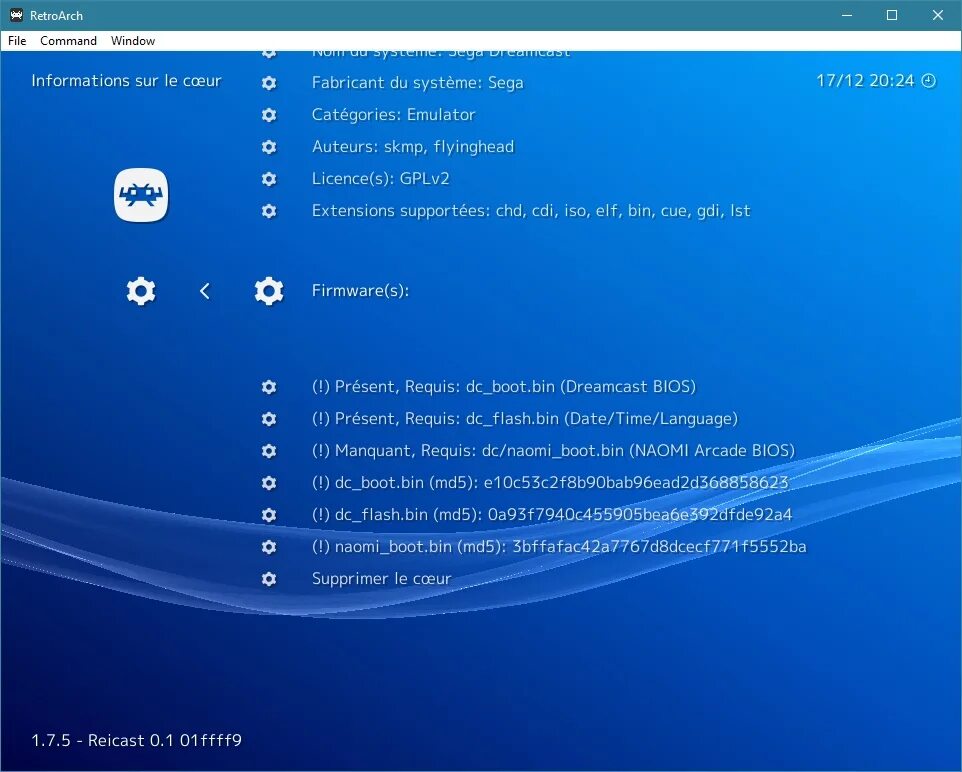
Task: Select dc_boot.bin (md5) hash row
Action: (550, 482)
